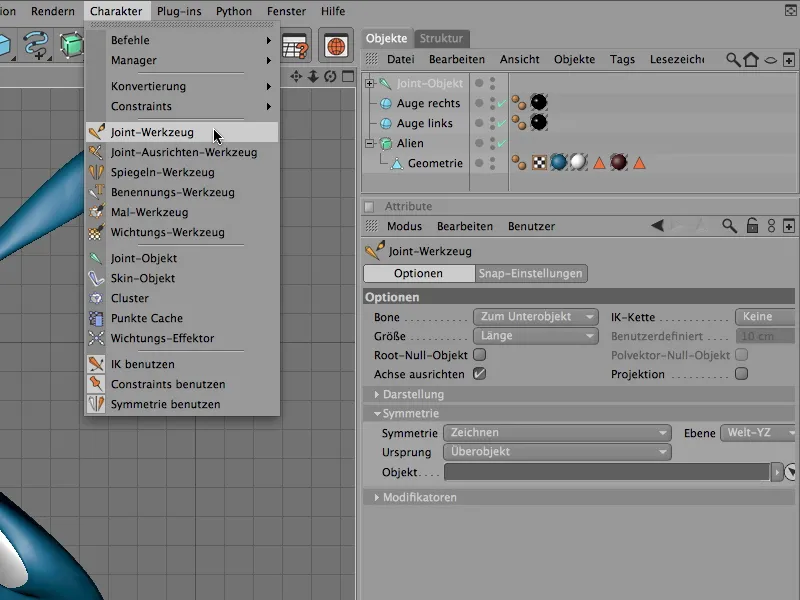Open Ansicht menu in object manager
800x600 pixels.
click(519, 59)
